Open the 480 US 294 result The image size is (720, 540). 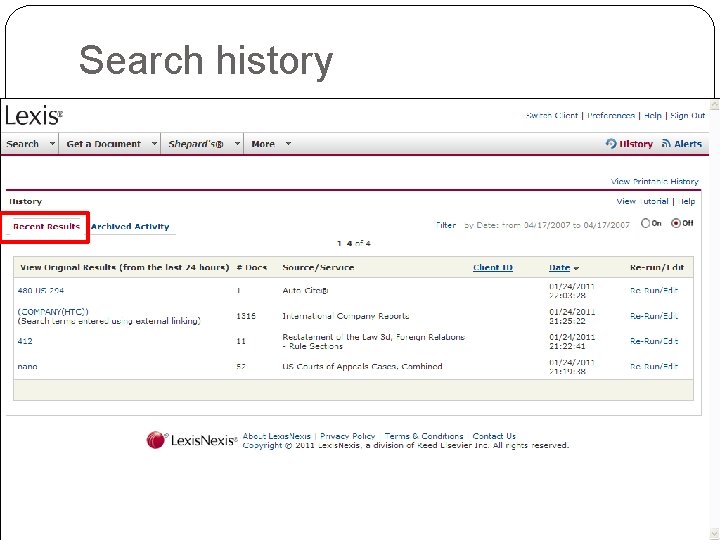coord(40,290)
